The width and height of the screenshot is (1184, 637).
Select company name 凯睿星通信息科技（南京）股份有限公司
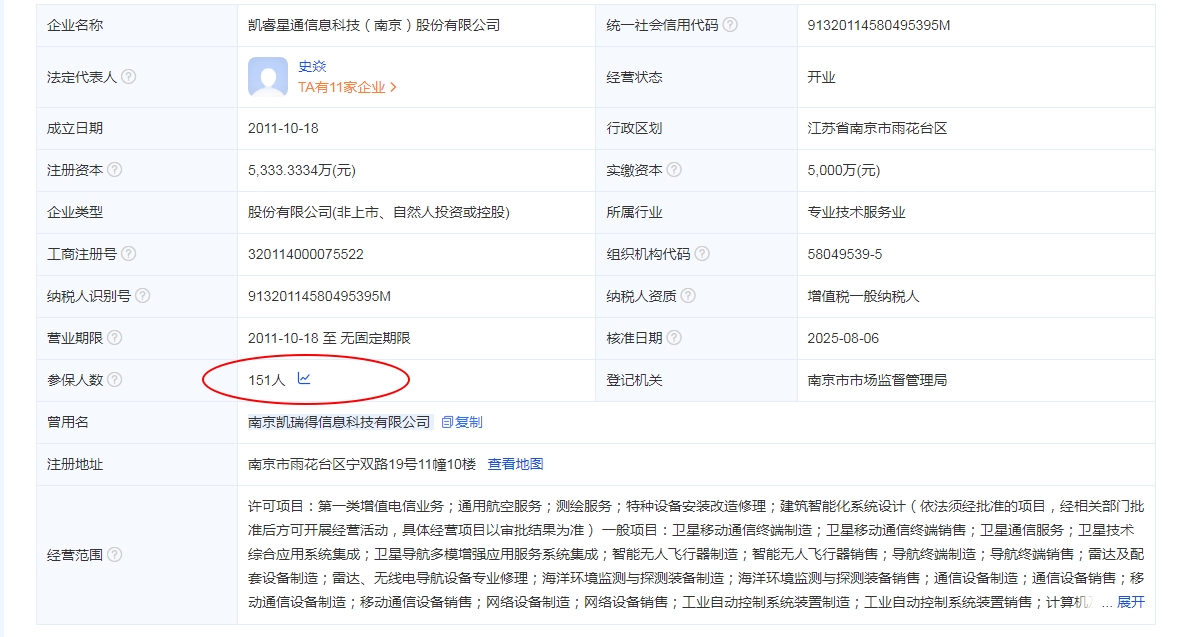tap(374, 25)
